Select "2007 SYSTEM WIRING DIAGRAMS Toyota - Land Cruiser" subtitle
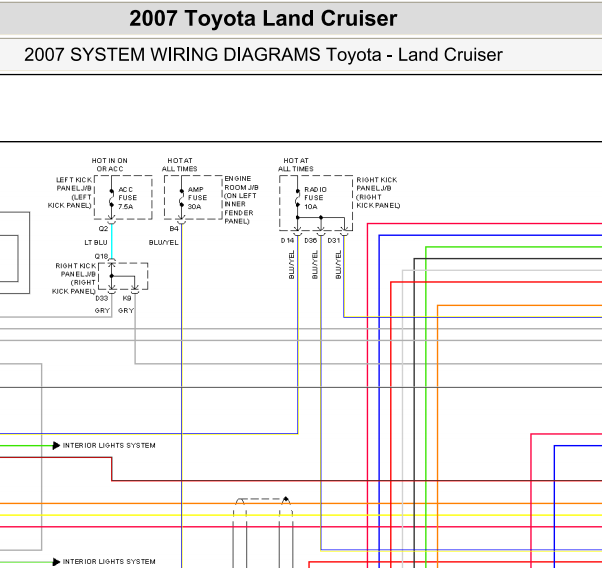Image resolution: width=602 pixels, height=568 pixels. pyautogui.click(x=263, y=55)
